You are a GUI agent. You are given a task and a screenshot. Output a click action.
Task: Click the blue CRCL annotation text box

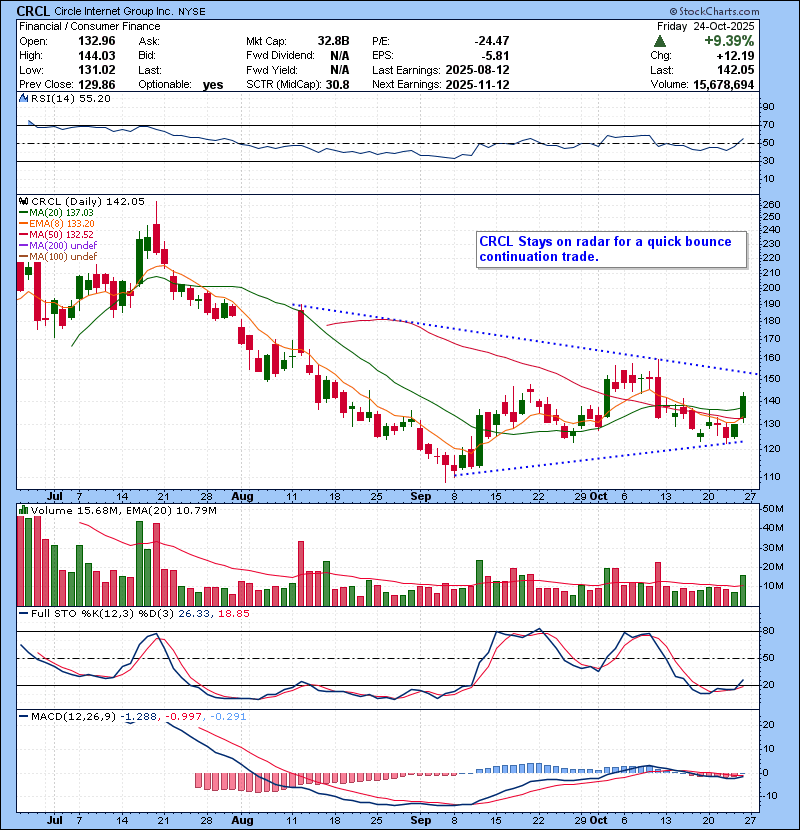click(x=612, y=249)
